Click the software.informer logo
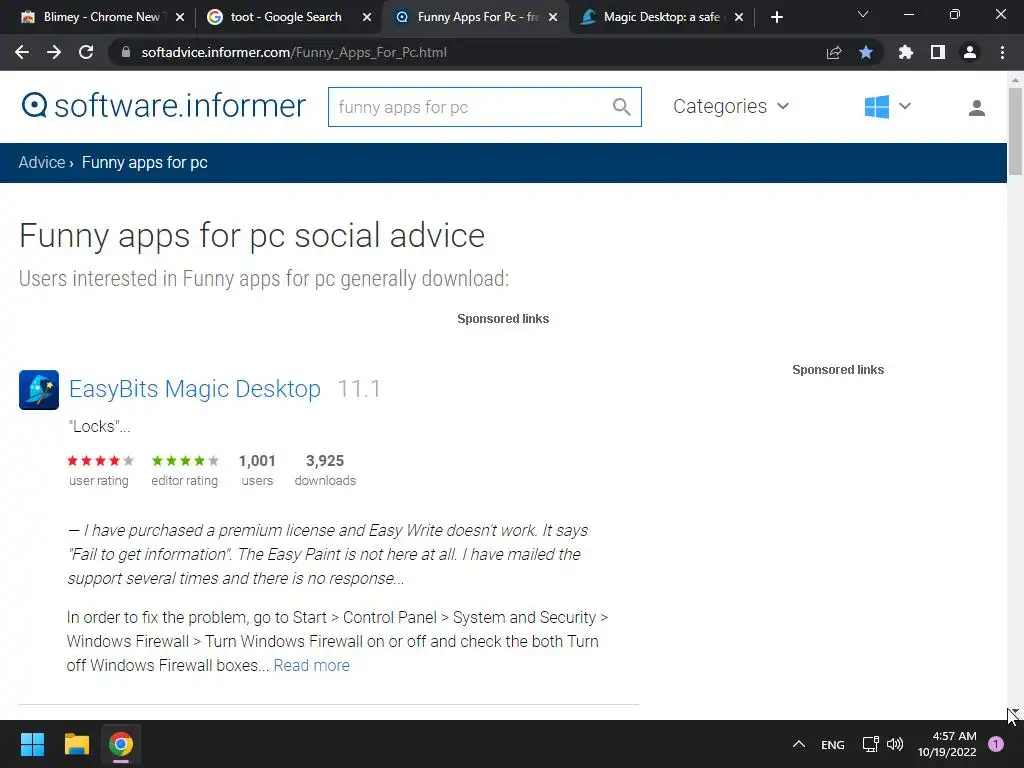Screen dimensions: 1024x768 (x=163, y=106)
